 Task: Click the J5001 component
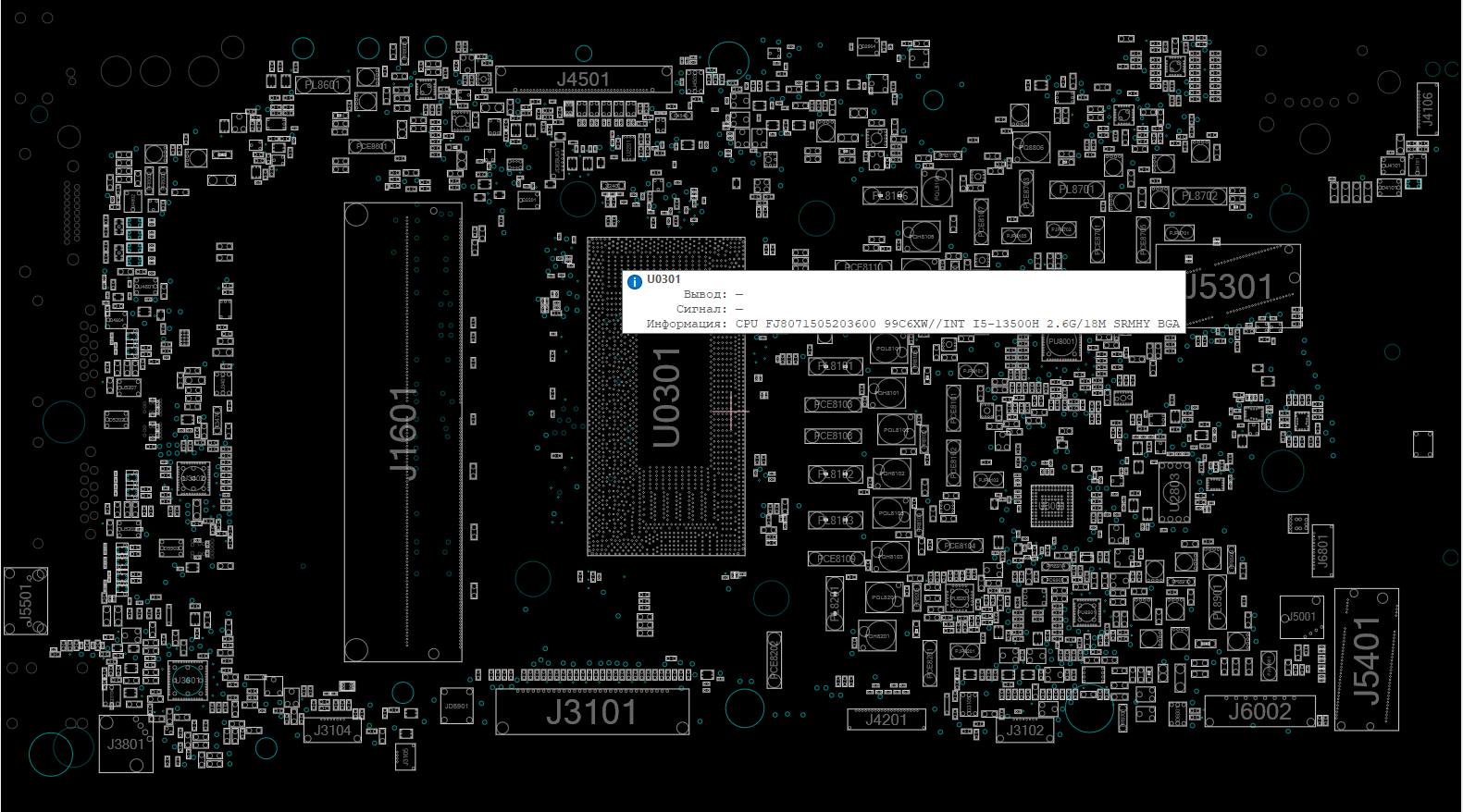coord(1302,618)
